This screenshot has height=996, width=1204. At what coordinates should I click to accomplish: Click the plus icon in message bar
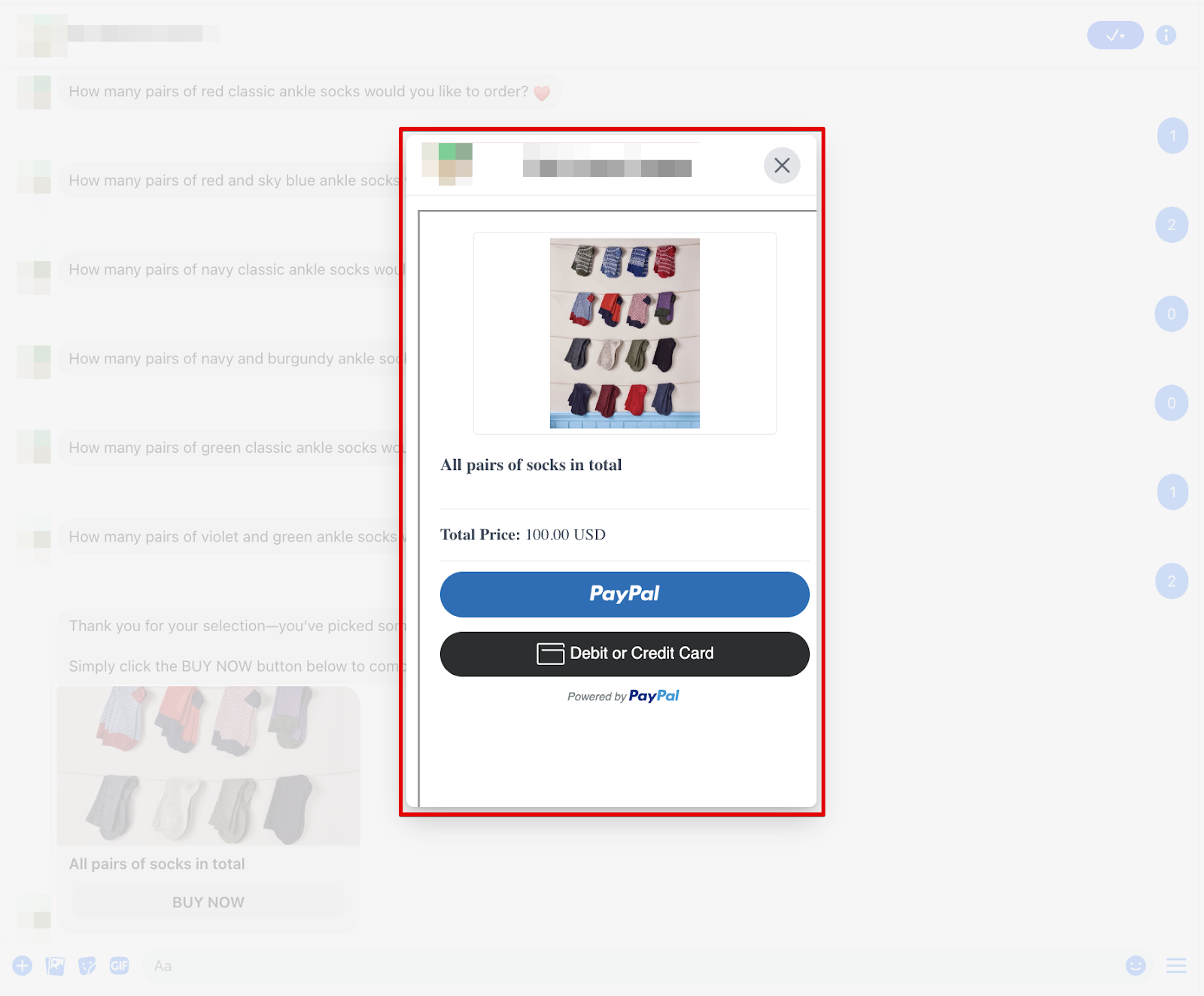coord(23,965)
